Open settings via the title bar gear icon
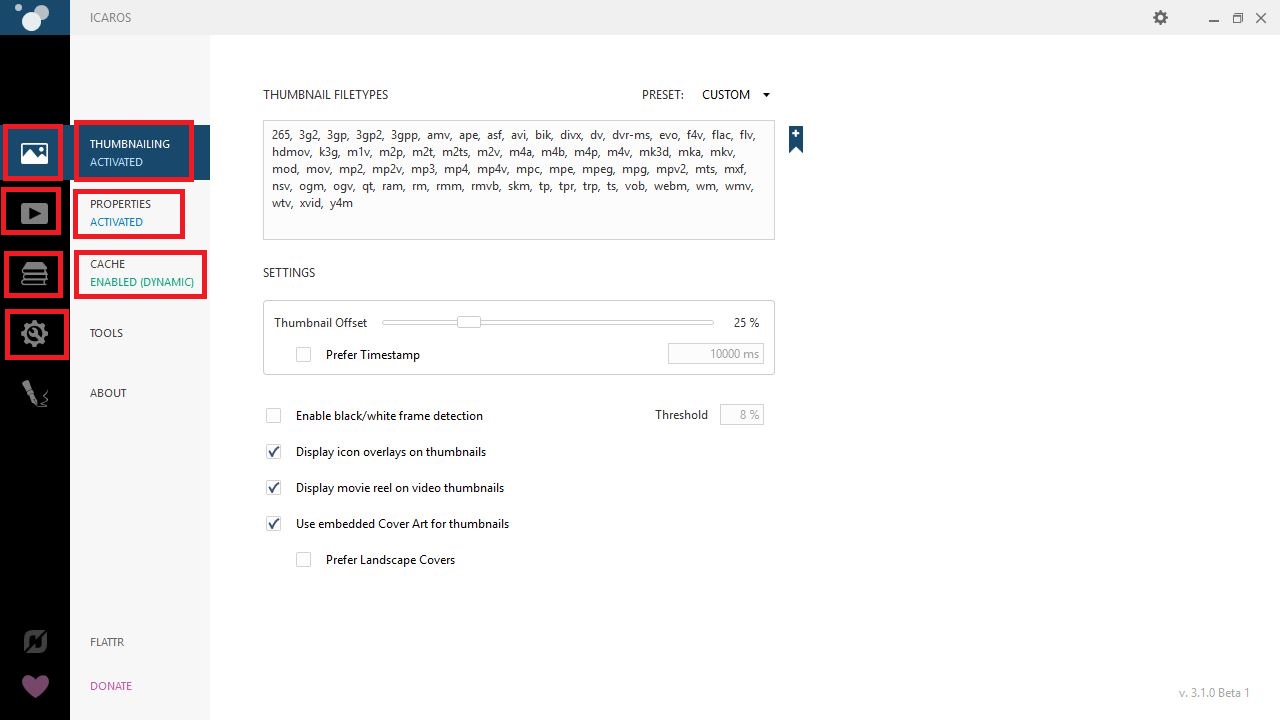Screen dimensions: 1280x720 click(x=1160, y=17)
